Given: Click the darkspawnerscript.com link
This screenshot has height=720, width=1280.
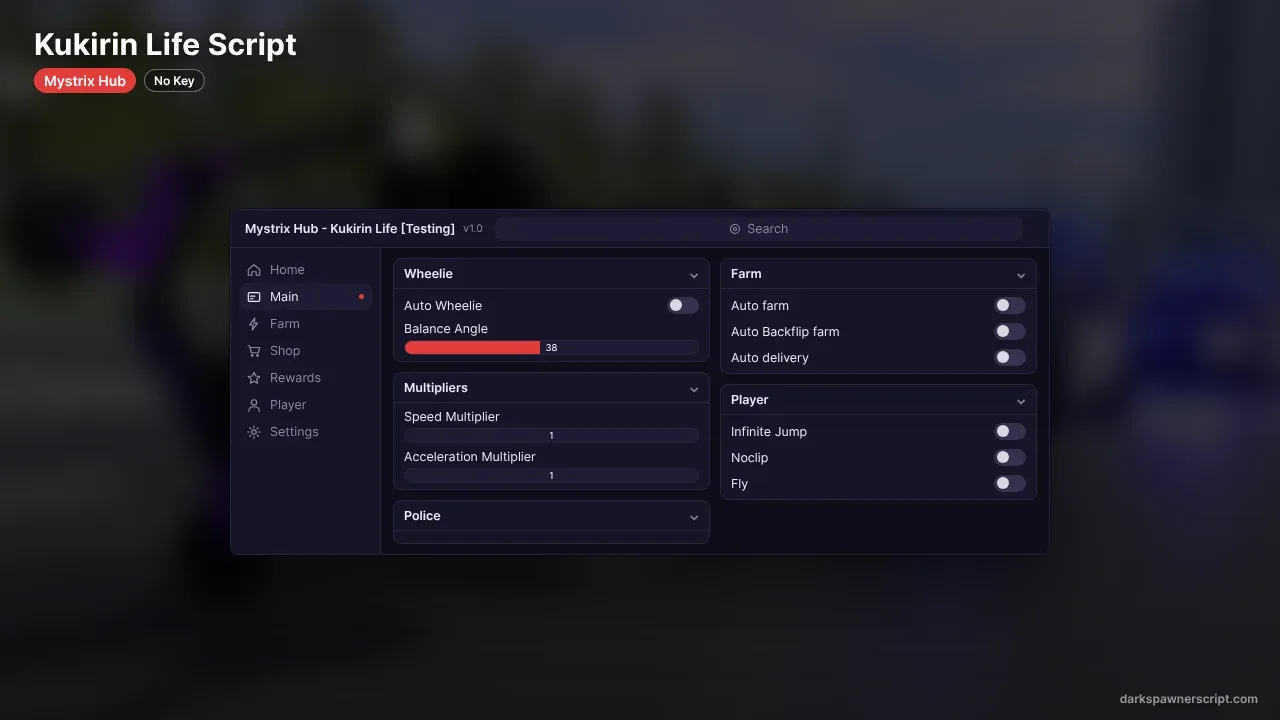Looking at the screenshot, I should tap(1189, 699).
